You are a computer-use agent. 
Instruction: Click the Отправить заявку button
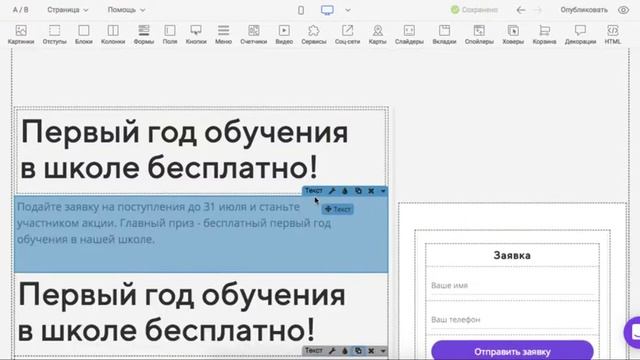click(512, 351)
